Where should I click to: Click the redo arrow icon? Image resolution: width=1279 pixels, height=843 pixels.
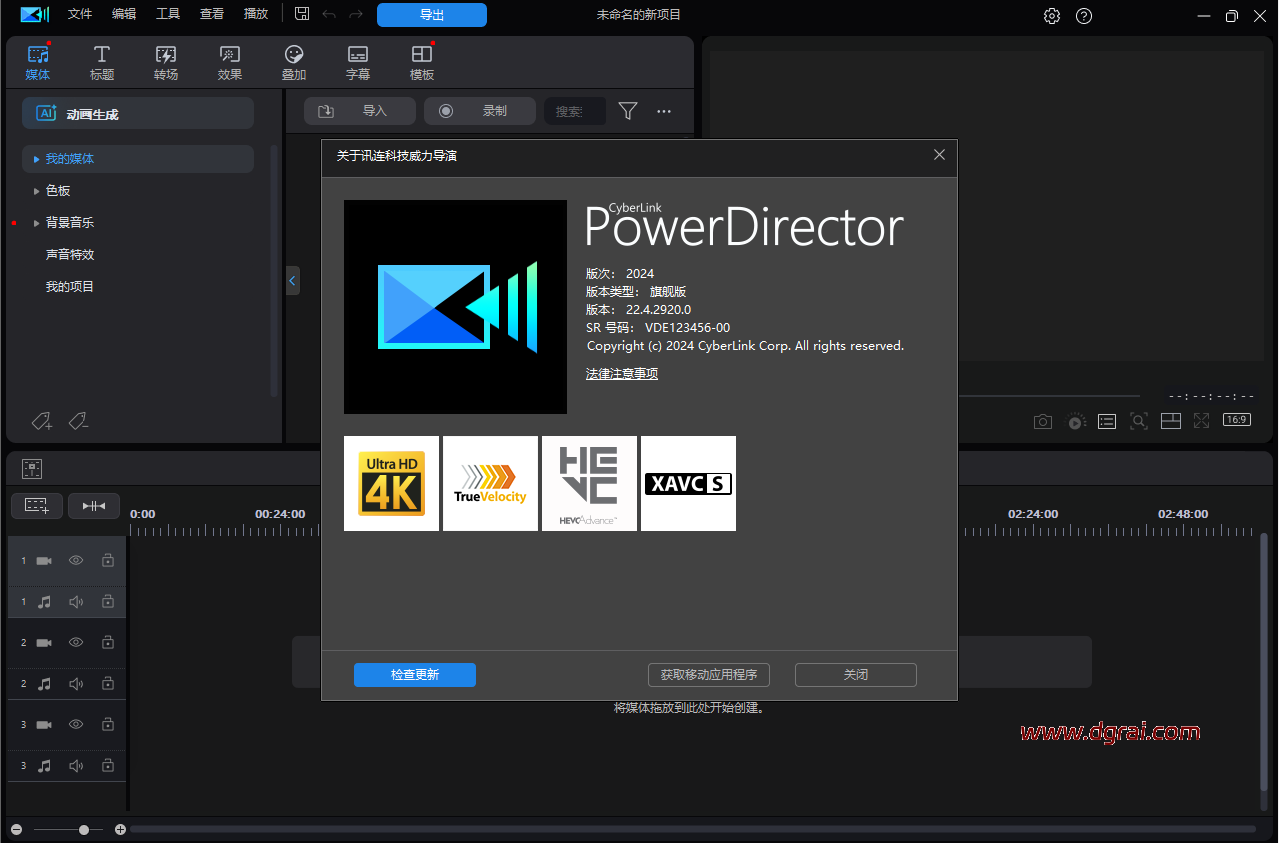[356, 14]
